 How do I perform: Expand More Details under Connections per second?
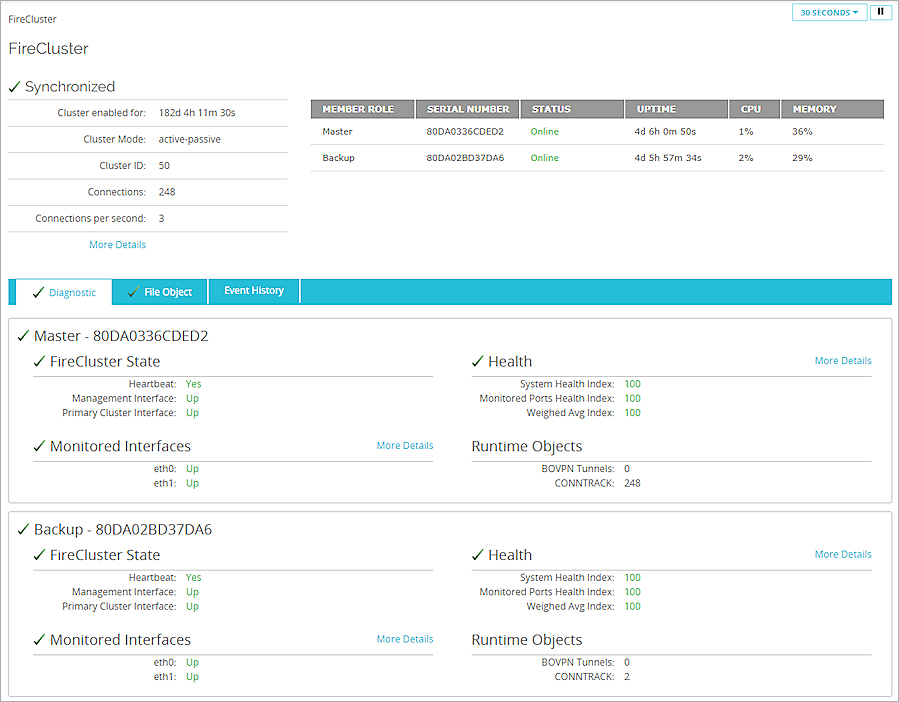point(117,244)
